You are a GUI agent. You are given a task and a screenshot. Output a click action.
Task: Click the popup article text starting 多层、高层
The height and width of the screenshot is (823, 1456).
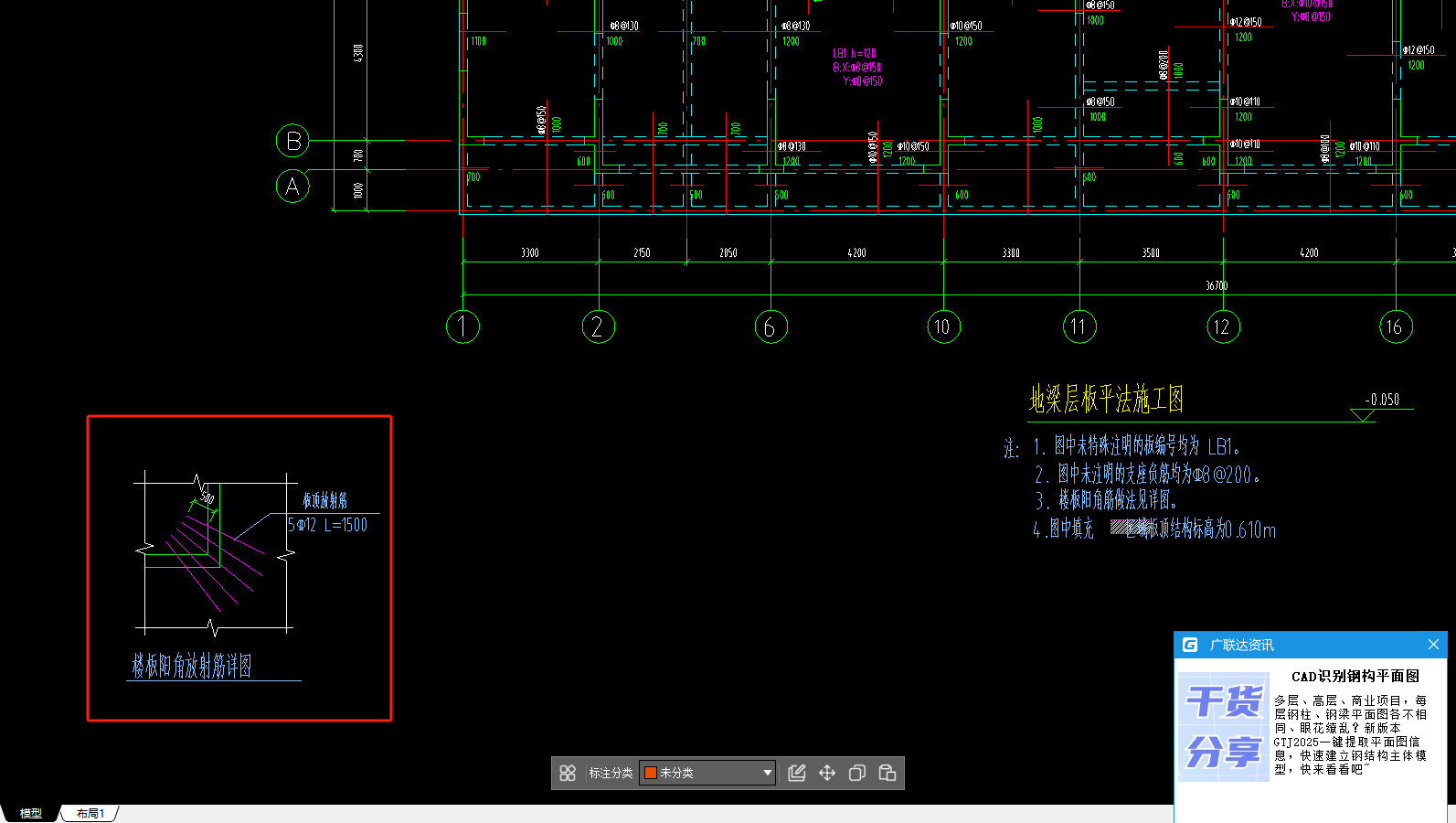pos(1350,735)
